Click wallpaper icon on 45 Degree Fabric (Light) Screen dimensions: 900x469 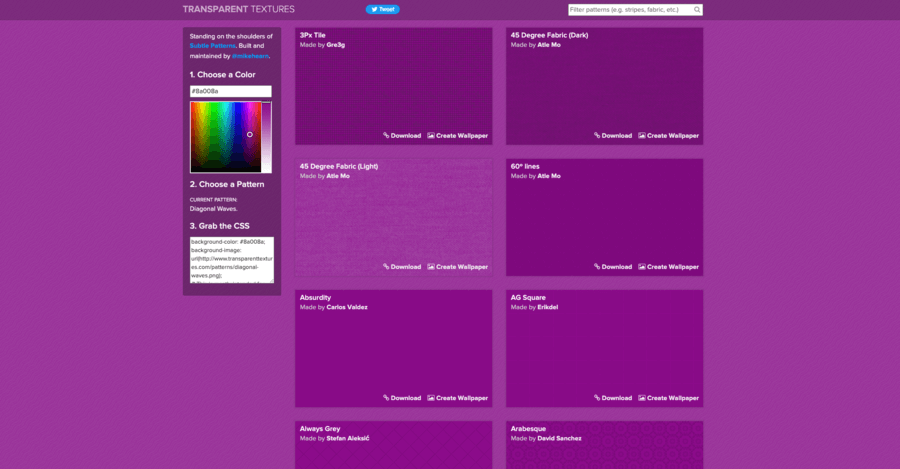[x=430, y=266]
